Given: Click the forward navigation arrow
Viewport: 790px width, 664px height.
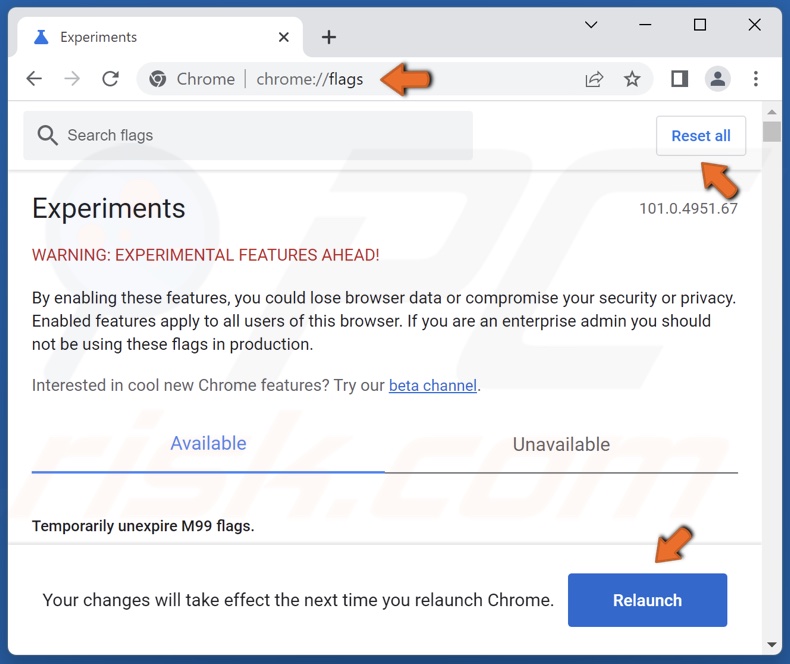Looking at the screenshot, I should point(72,79).
